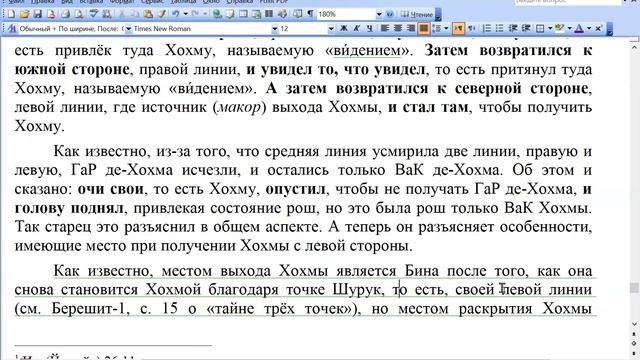The width and height of the screenshot is (640, 360).
Task: Insert an Excel worksheet
Action: 256,14
